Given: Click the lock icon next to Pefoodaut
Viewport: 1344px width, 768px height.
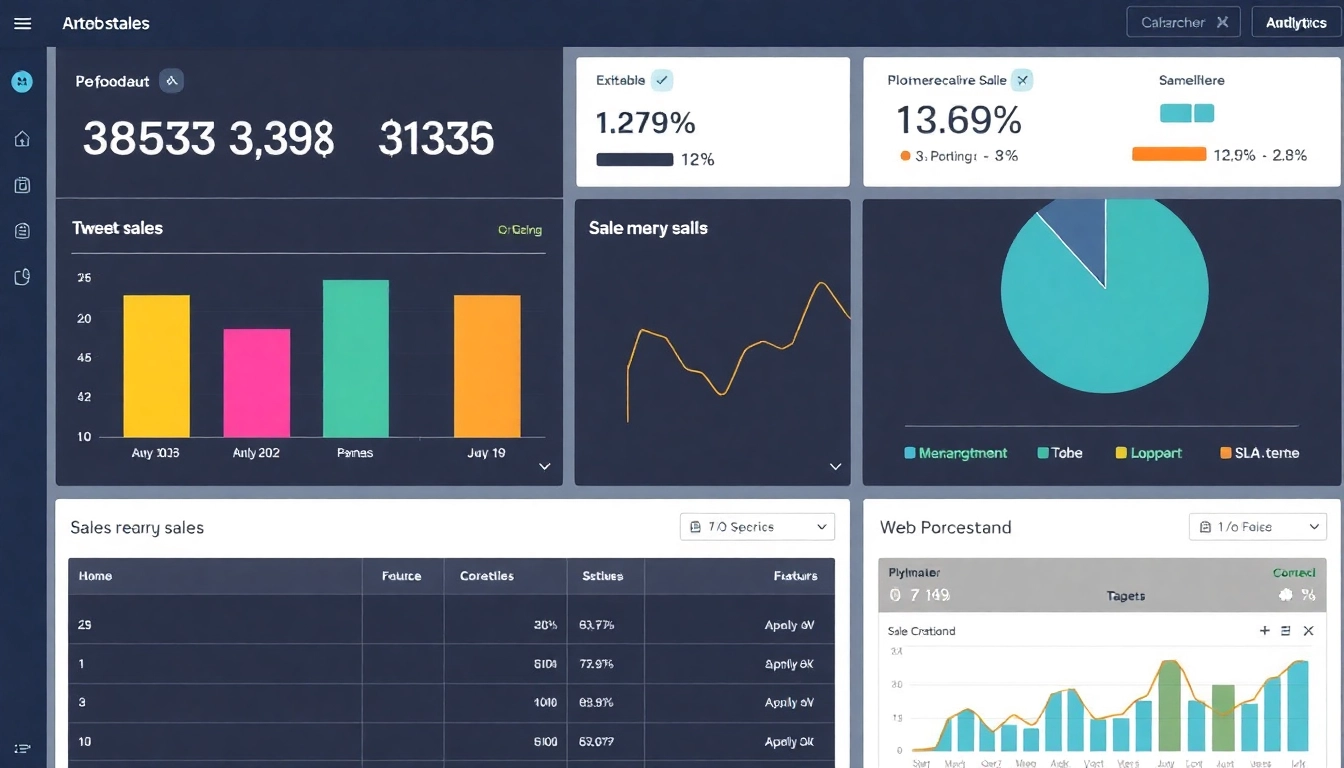Looking at the screenshot, I should pyautogui.click(x=171, y=80).
